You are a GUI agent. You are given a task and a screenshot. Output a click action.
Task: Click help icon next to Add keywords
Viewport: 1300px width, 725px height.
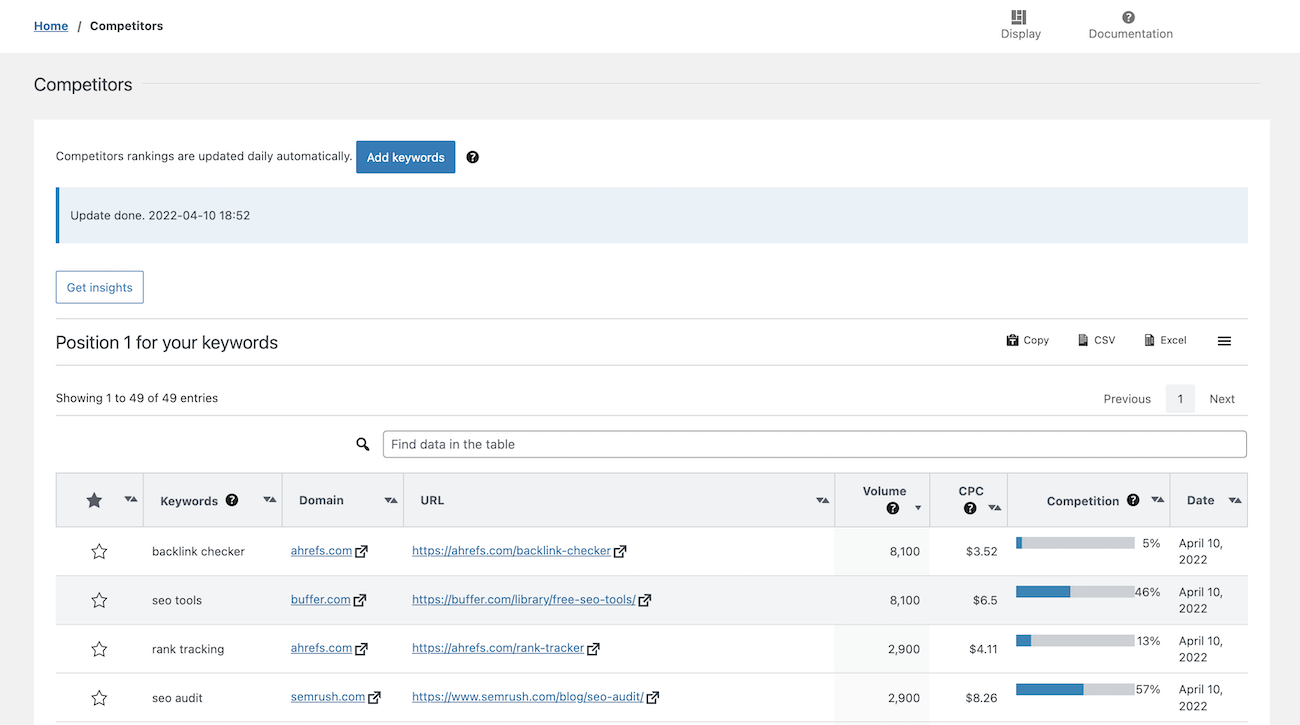coord(473,157)
